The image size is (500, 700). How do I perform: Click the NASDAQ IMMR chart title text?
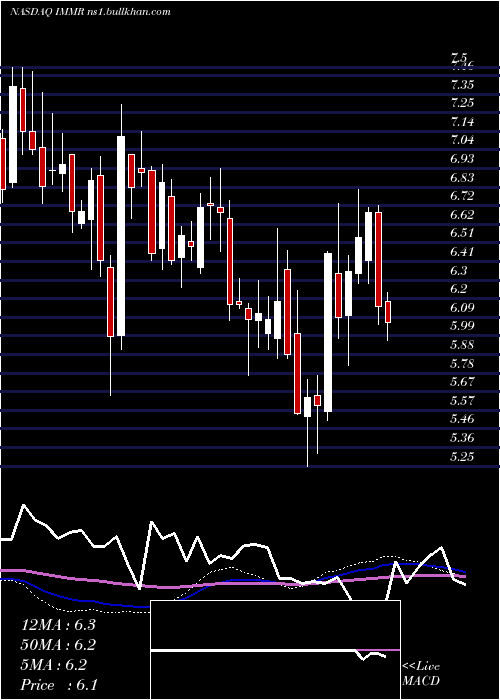pyautogui.click(x=90, y=12)
